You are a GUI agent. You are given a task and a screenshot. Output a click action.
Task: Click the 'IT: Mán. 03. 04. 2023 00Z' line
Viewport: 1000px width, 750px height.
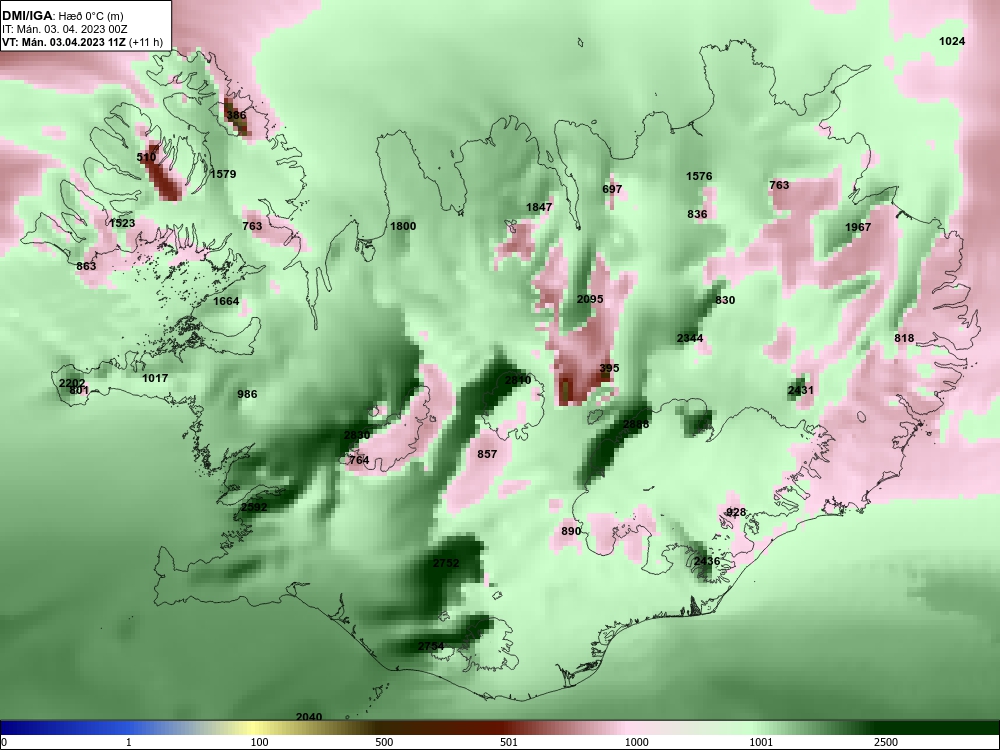64,29
